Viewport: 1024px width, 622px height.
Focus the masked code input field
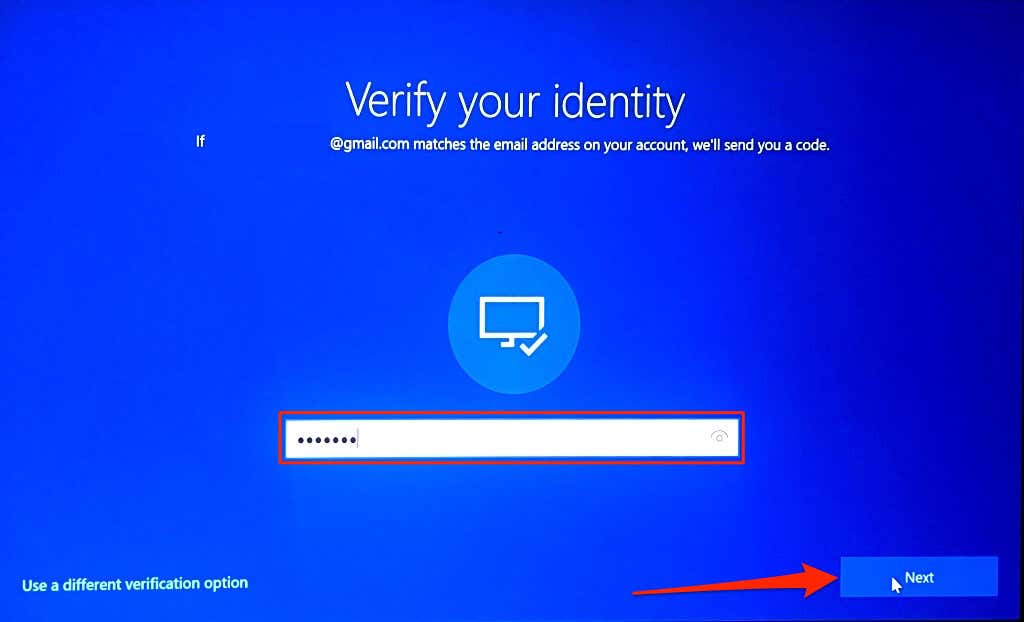(x=511, y=438)
